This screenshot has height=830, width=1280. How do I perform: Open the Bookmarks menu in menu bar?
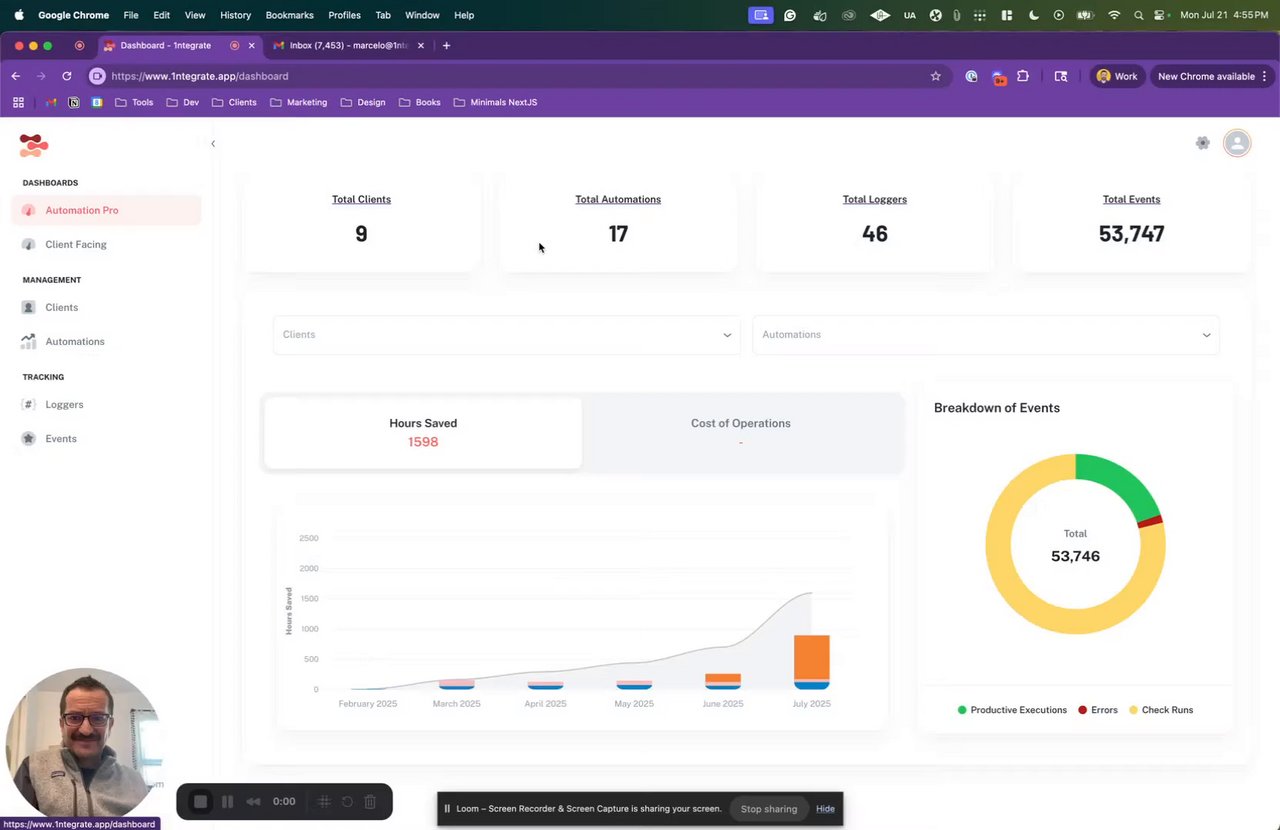pyautogui.click(x=290, y=15)
